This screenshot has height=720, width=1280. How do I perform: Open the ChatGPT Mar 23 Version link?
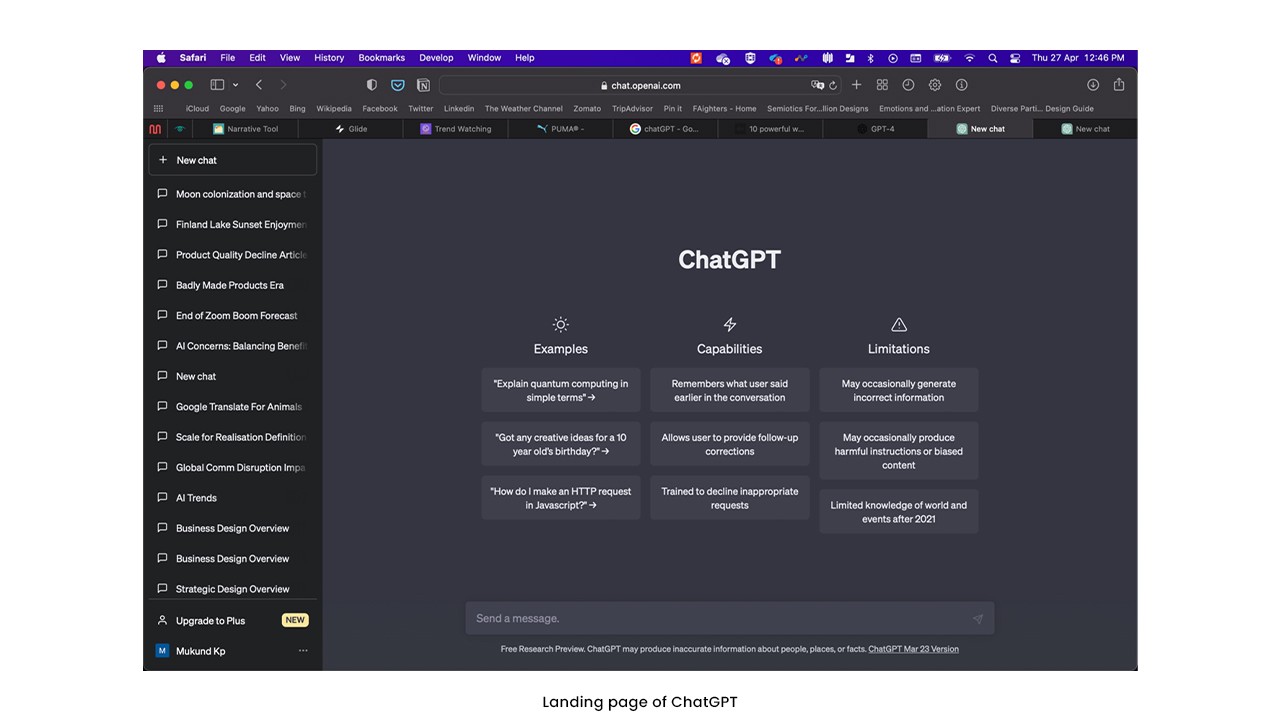pyautogui.click(x=913, y=649)
